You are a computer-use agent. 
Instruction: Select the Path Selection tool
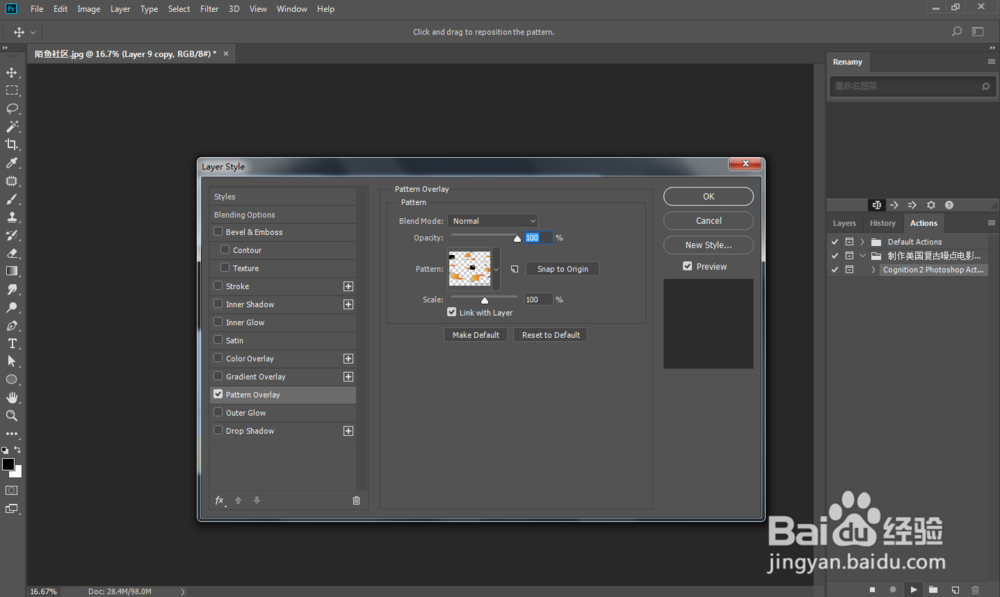coord(11,362)
